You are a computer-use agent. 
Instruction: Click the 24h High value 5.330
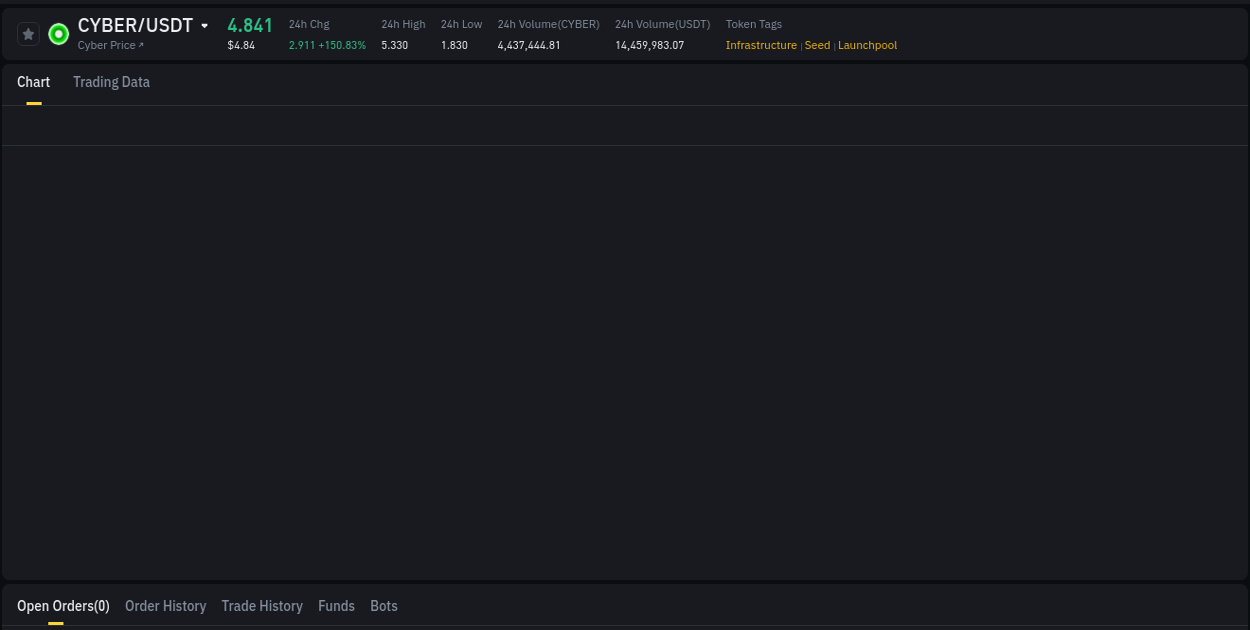[x=392, y=45]
